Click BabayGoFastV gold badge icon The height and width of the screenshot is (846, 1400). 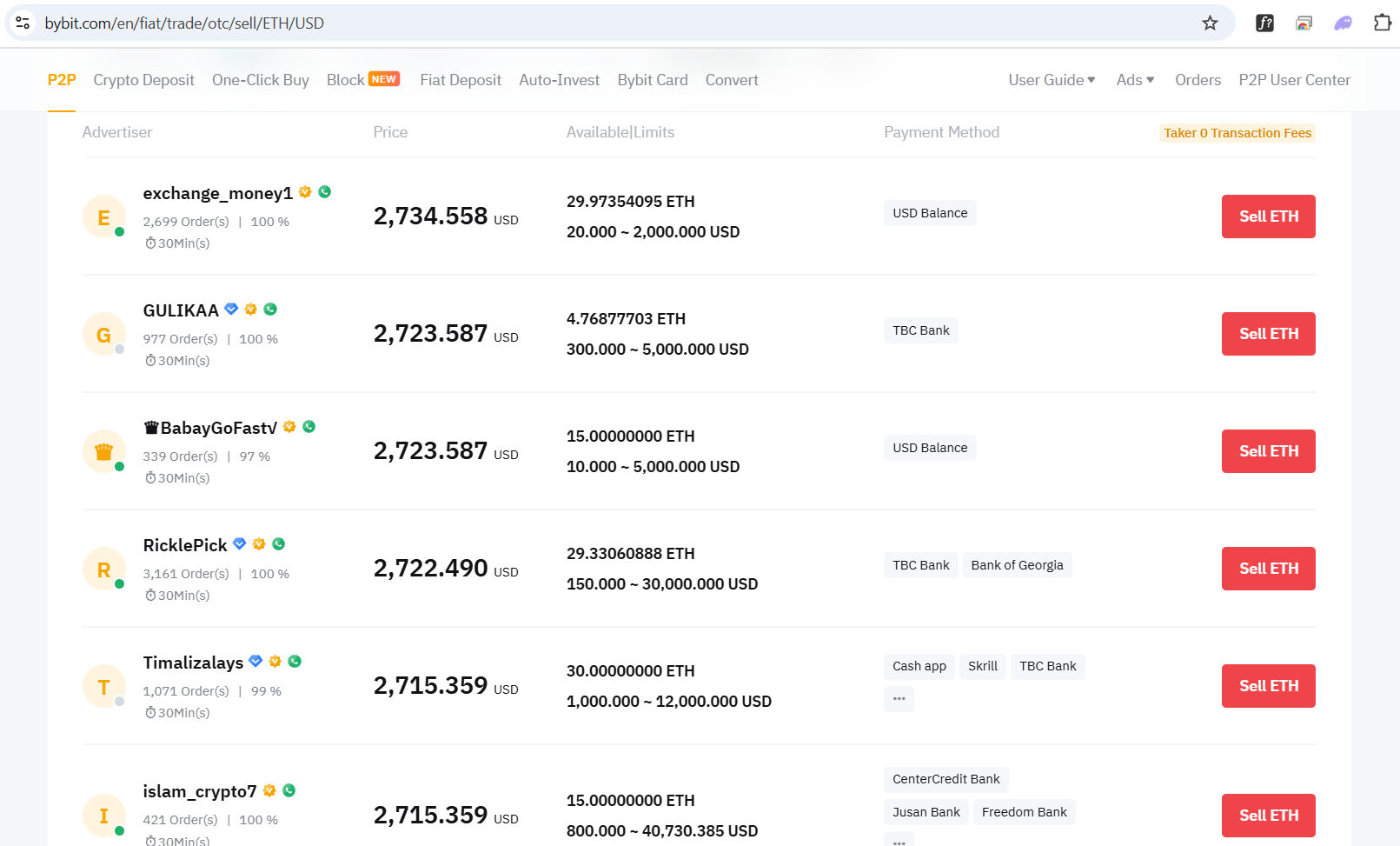point(289,426)
